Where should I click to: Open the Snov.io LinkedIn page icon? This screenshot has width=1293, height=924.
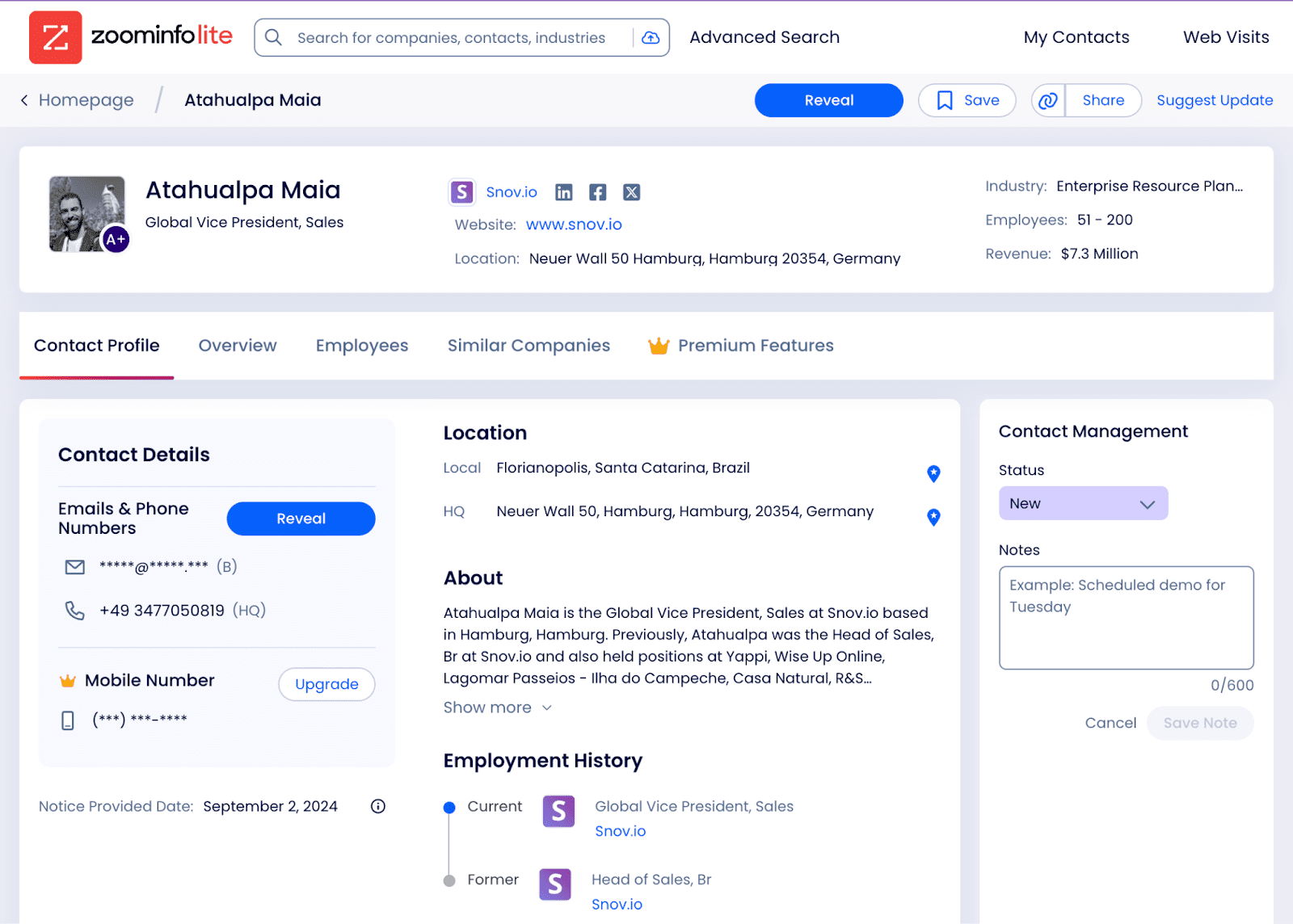coord(564,192)
